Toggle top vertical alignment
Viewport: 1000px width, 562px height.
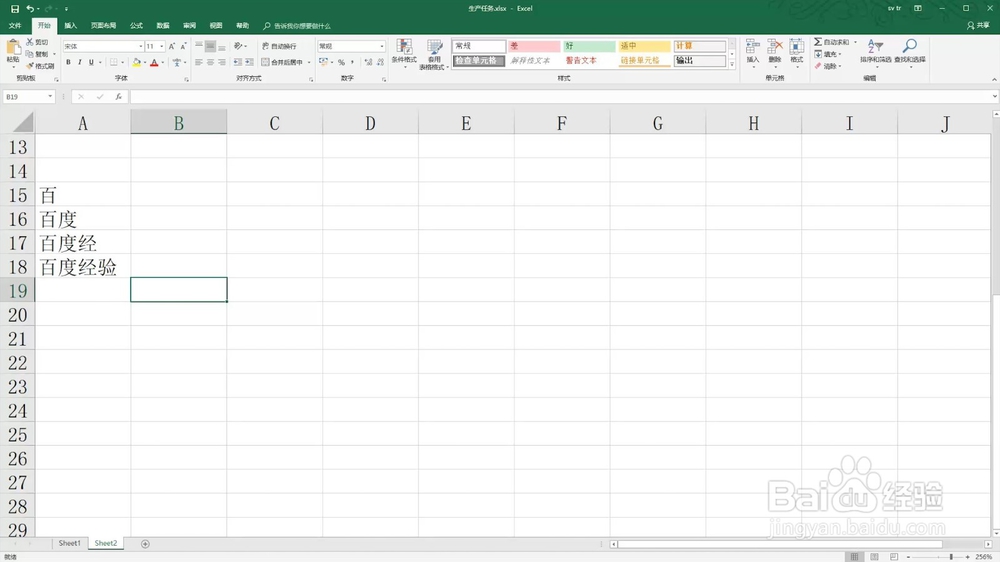click(x=199, y=46)
